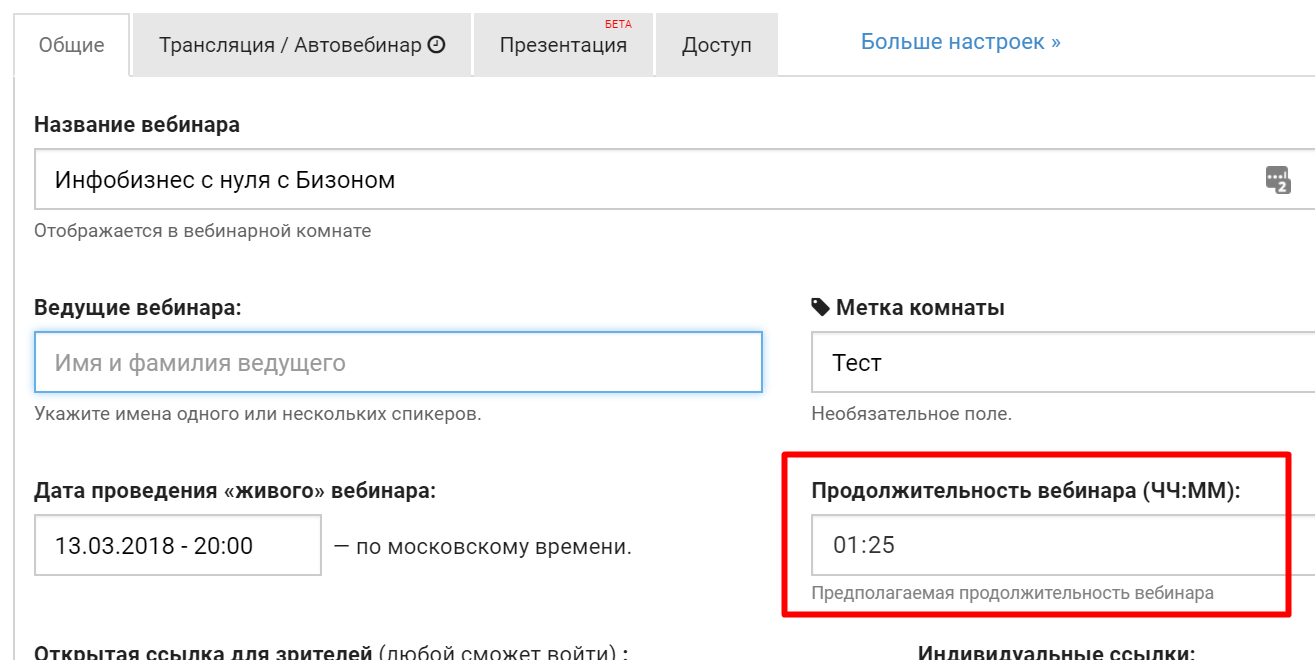Click the 'Ведущие вебинара:' label
The width and height of the screenshot is (1315, 660).
138,308
